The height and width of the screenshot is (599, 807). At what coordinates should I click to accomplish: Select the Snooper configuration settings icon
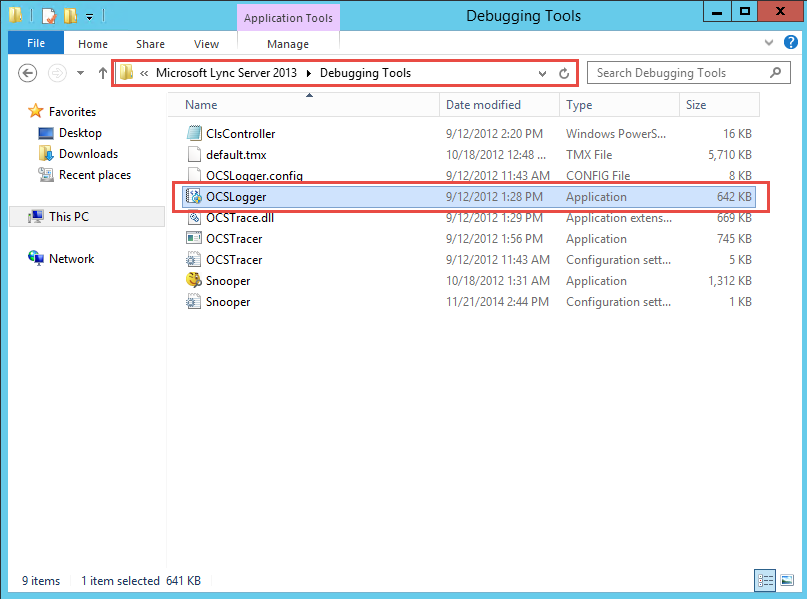(194, 302)
